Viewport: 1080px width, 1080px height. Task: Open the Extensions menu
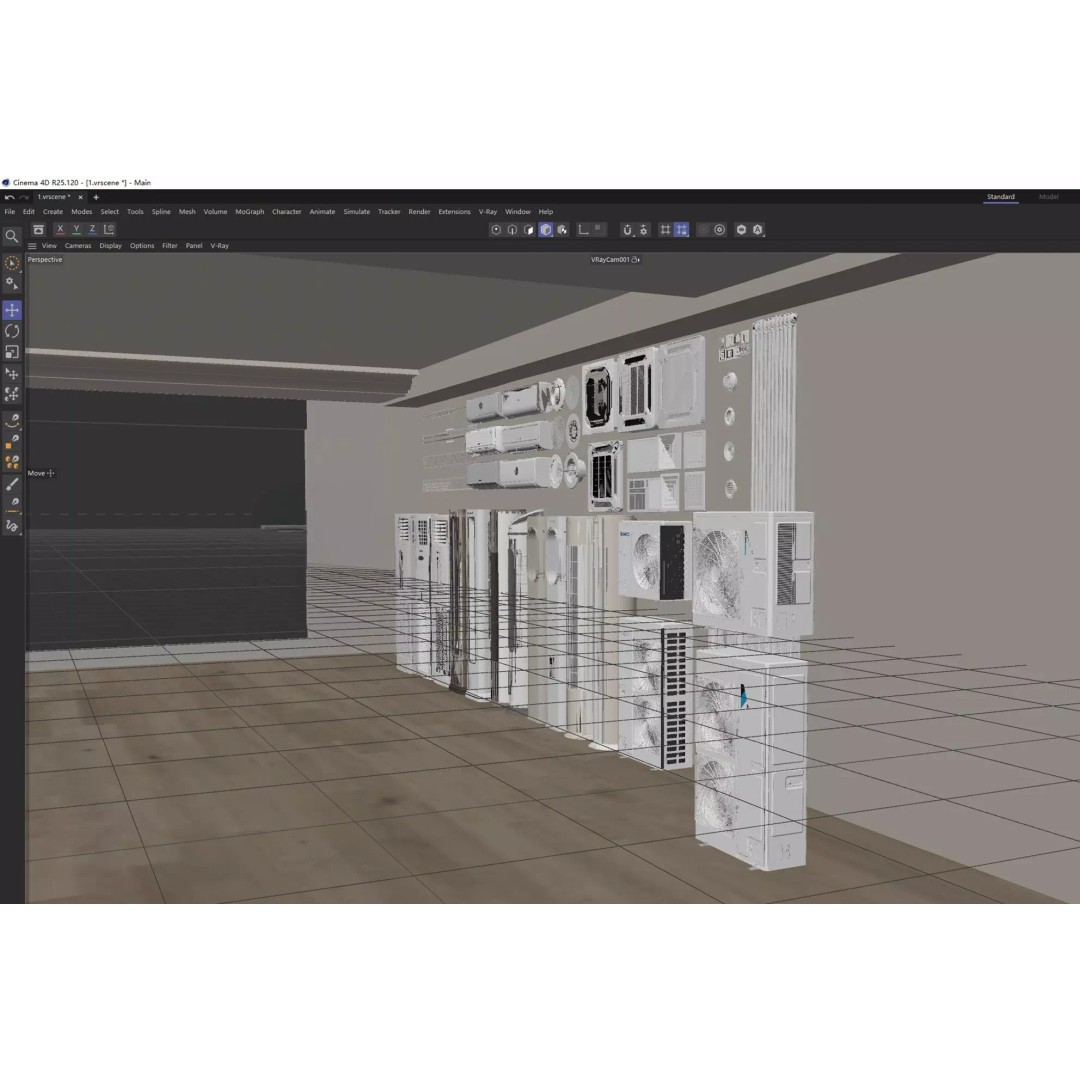[x=455, y=212]
